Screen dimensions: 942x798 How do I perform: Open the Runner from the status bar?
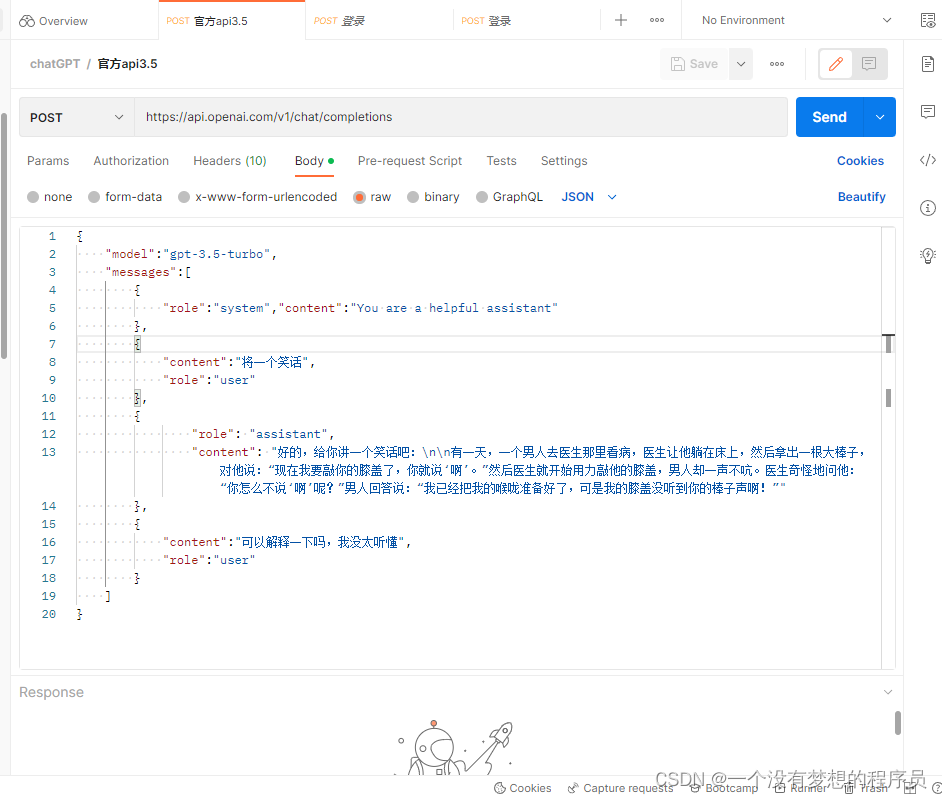[x=807, y=788]
